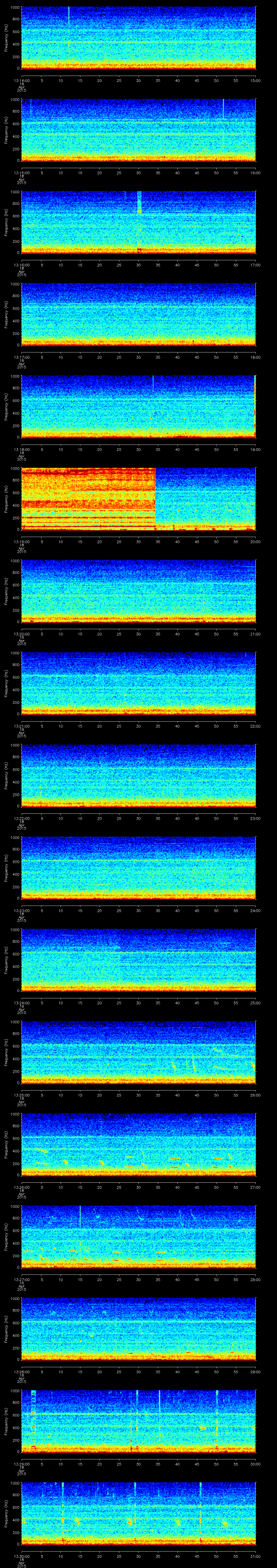Click the 13:20:00 start time label
The height and width of the screenshot is (1568, 277).
click(21, 634)
